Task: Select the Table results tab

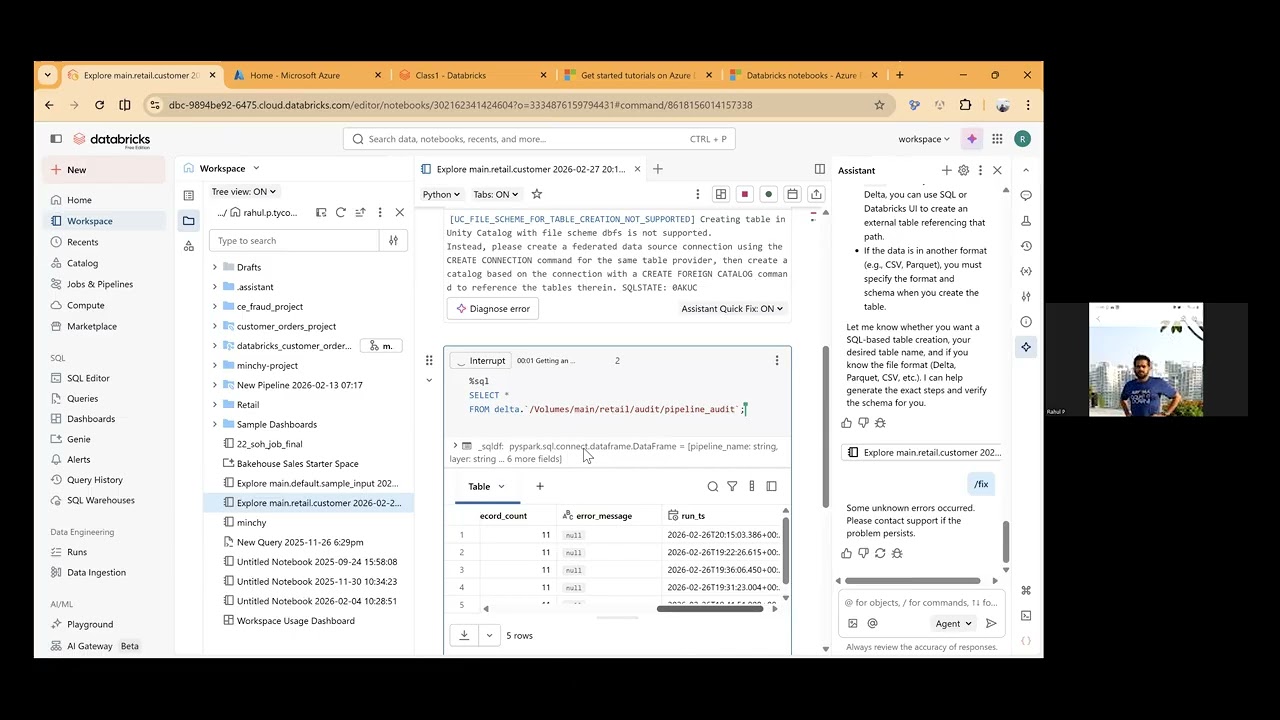Action: pos(486,487)
